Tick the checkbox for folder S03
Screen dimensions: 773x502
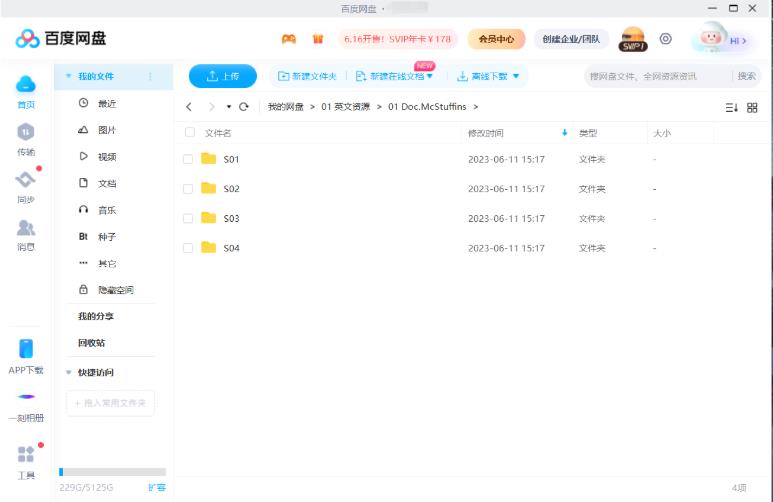[188, 218]
